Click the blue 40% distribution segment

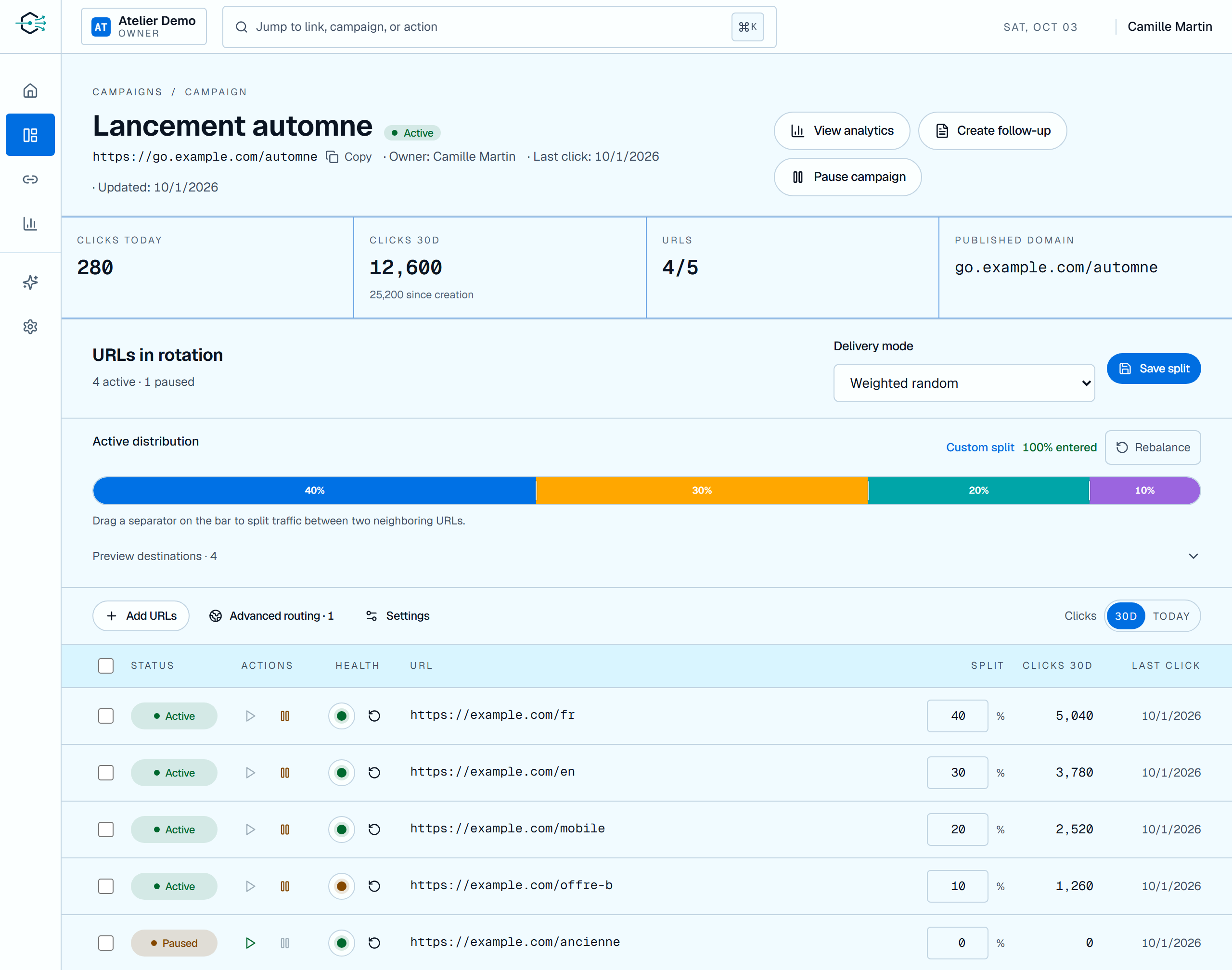[x=314, y=491]
